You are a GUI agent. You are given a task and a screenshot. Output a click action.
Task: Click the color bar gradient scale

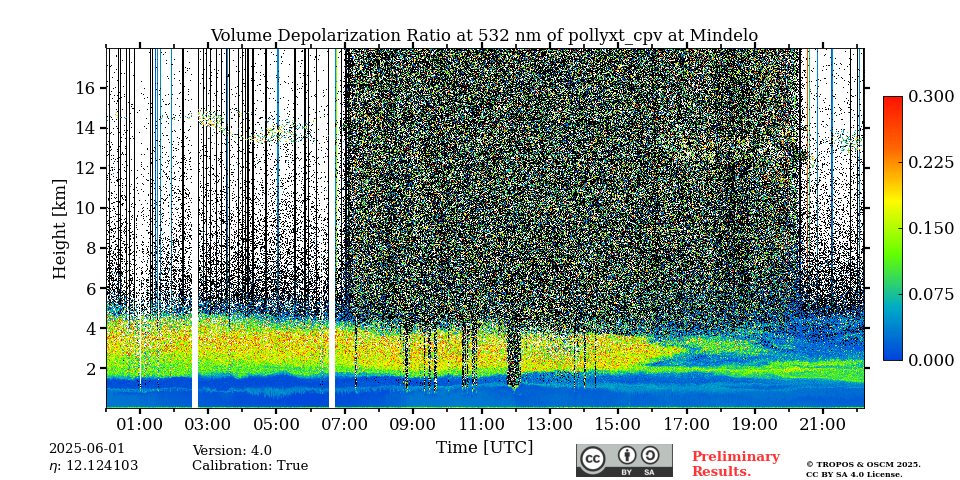click(x=893, y=228)
